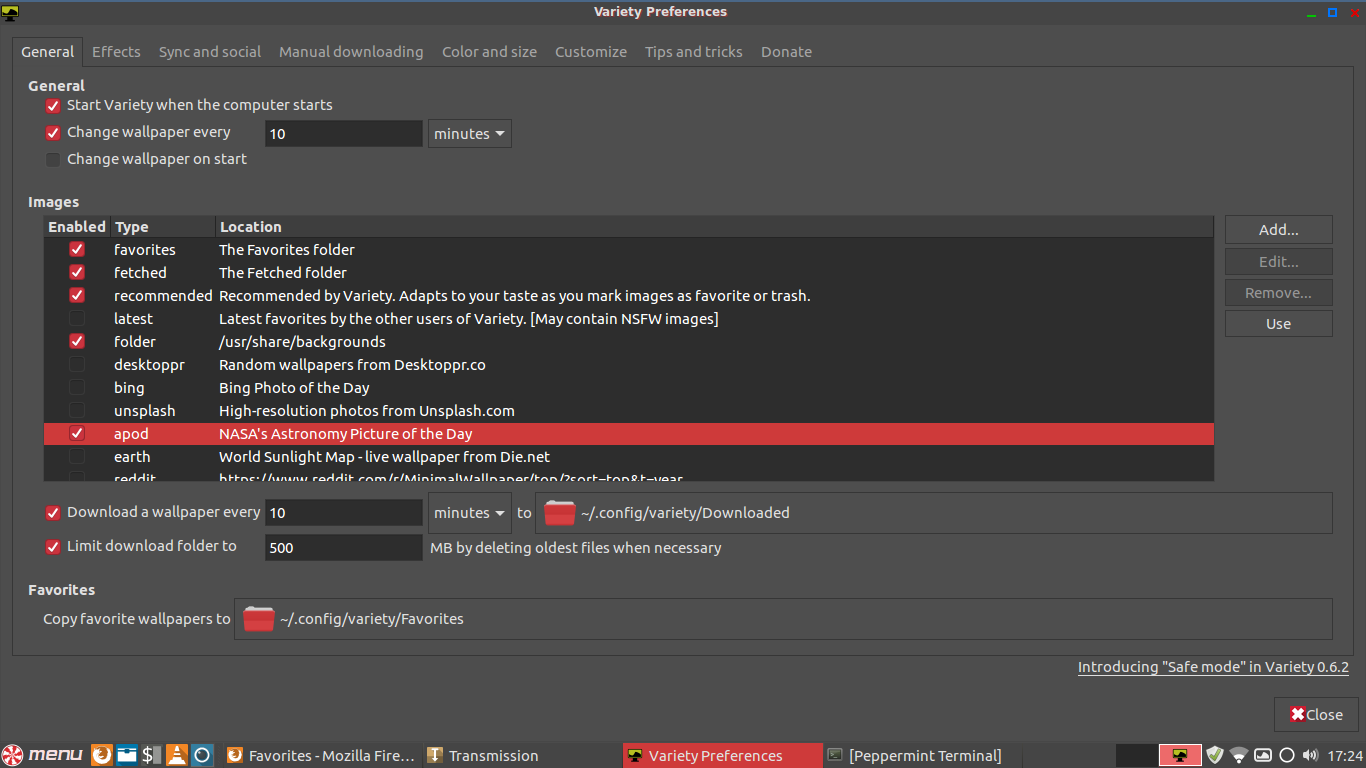This screenshot has height=768, width=1366.
Task: Click the Close button
Action: point(1316,714)
